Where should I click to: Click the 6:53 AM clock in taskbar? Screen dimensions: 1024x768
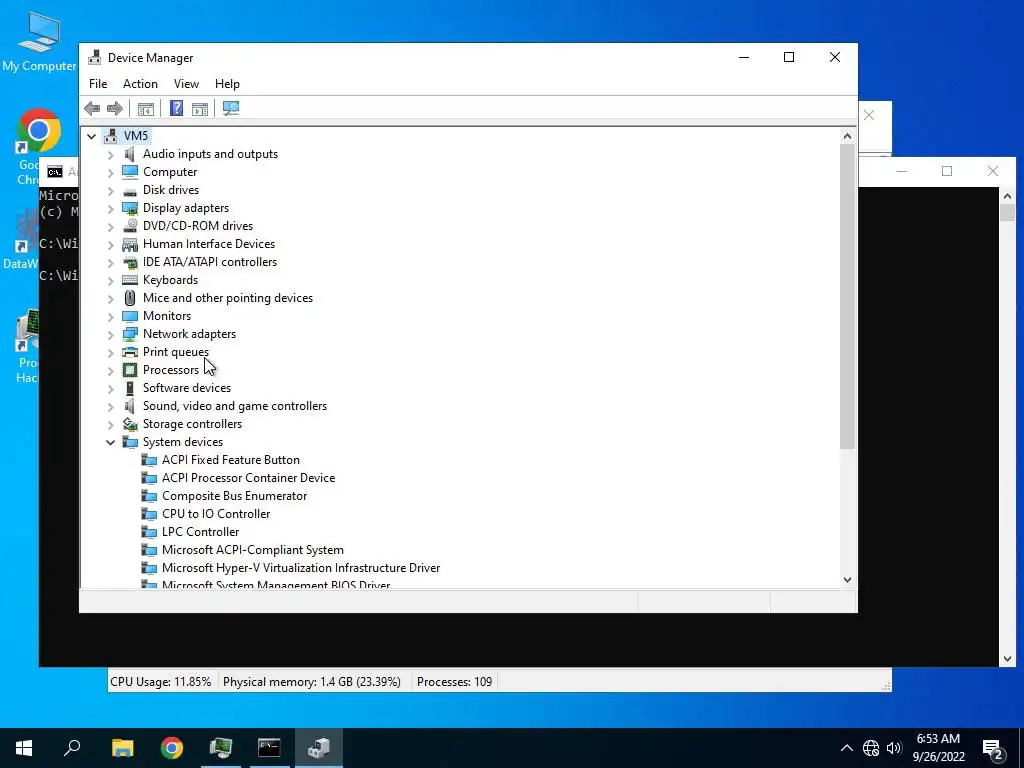[938, 739]
